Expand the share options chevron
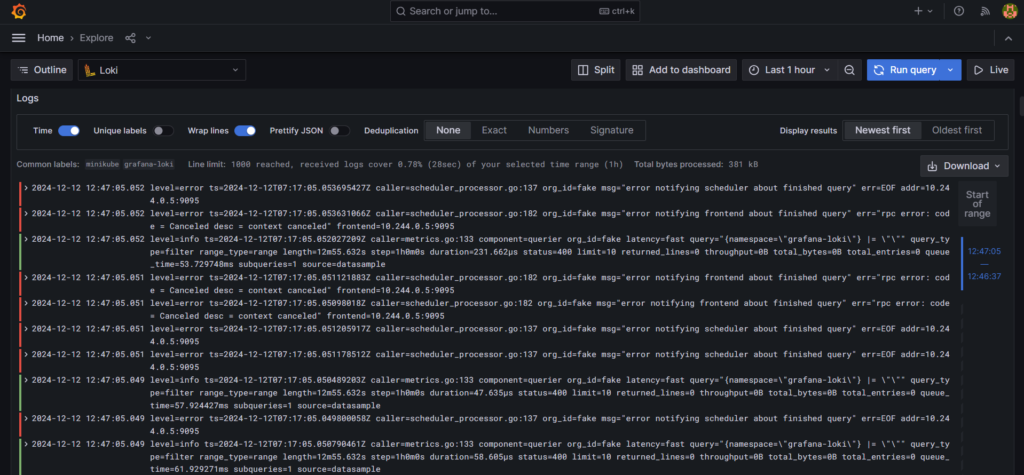The height and width of the screenshot is (475, 1024). (148, 38)
